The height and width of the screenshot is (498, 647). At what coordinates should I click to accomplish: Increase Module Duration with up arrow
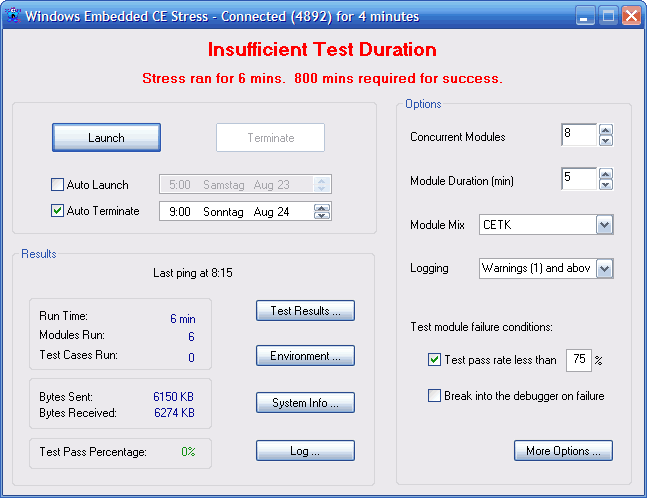click(x=606, y=174)
